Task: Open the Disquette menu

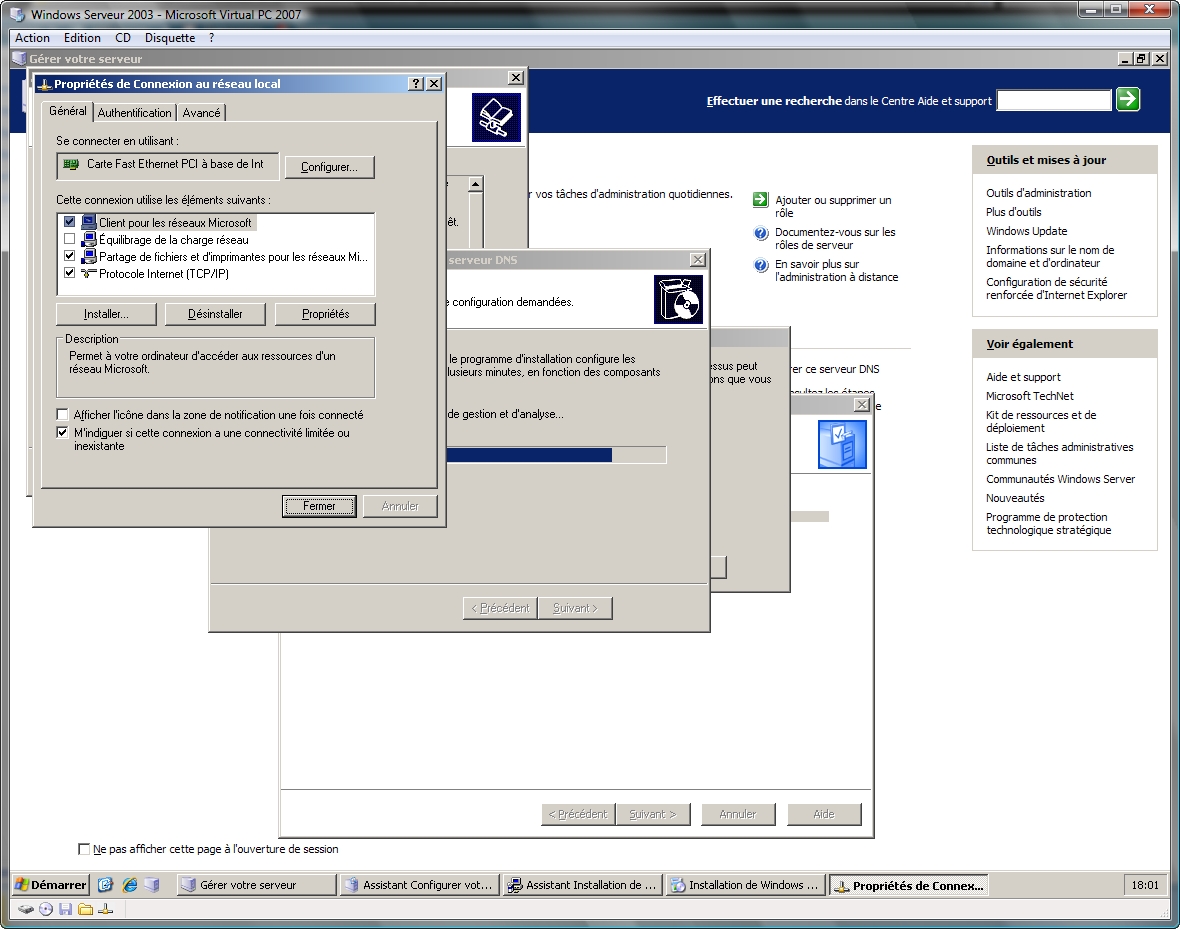Action: pos(170,38)
